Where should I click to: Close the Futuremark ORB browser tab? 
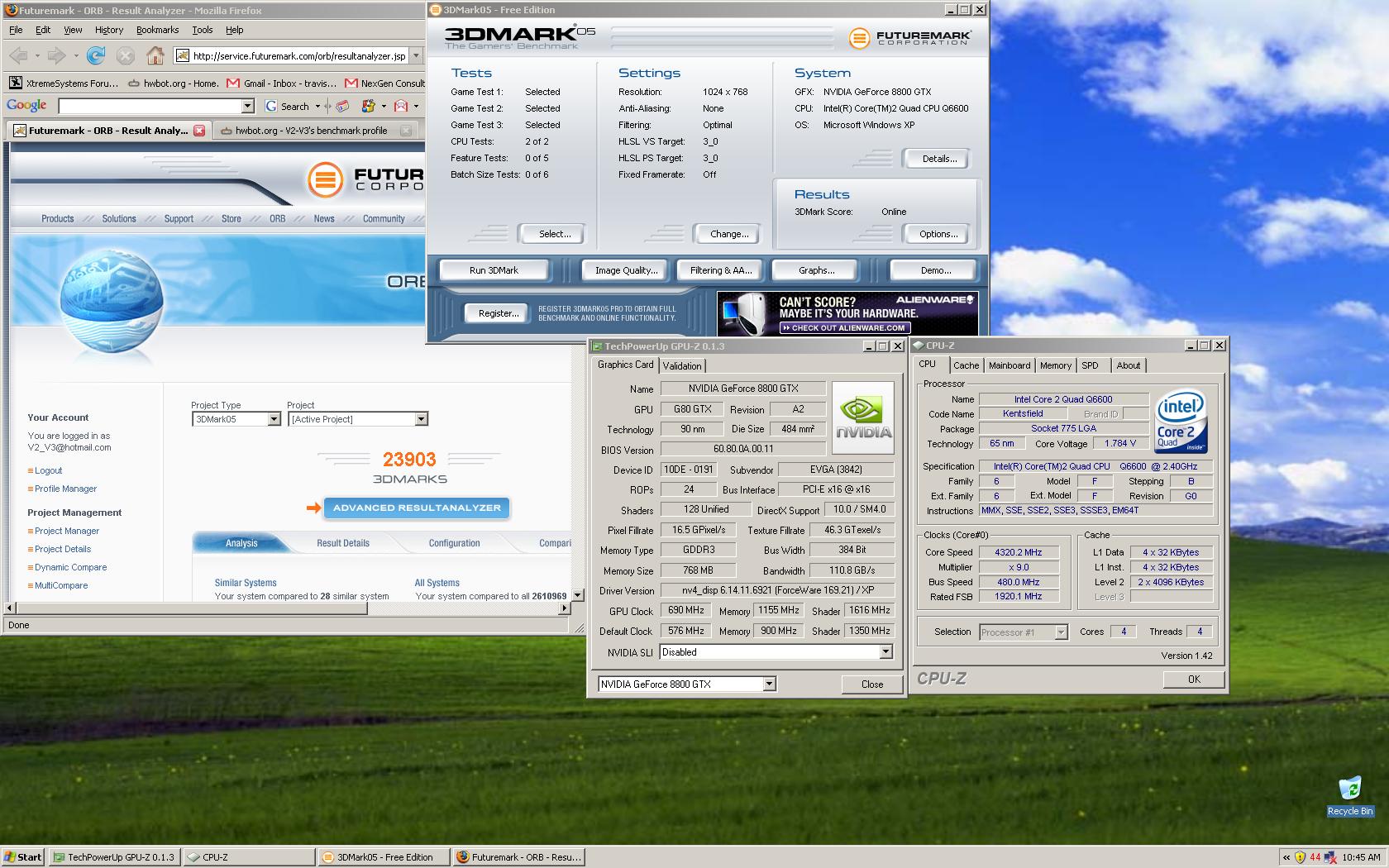(199, 131)
